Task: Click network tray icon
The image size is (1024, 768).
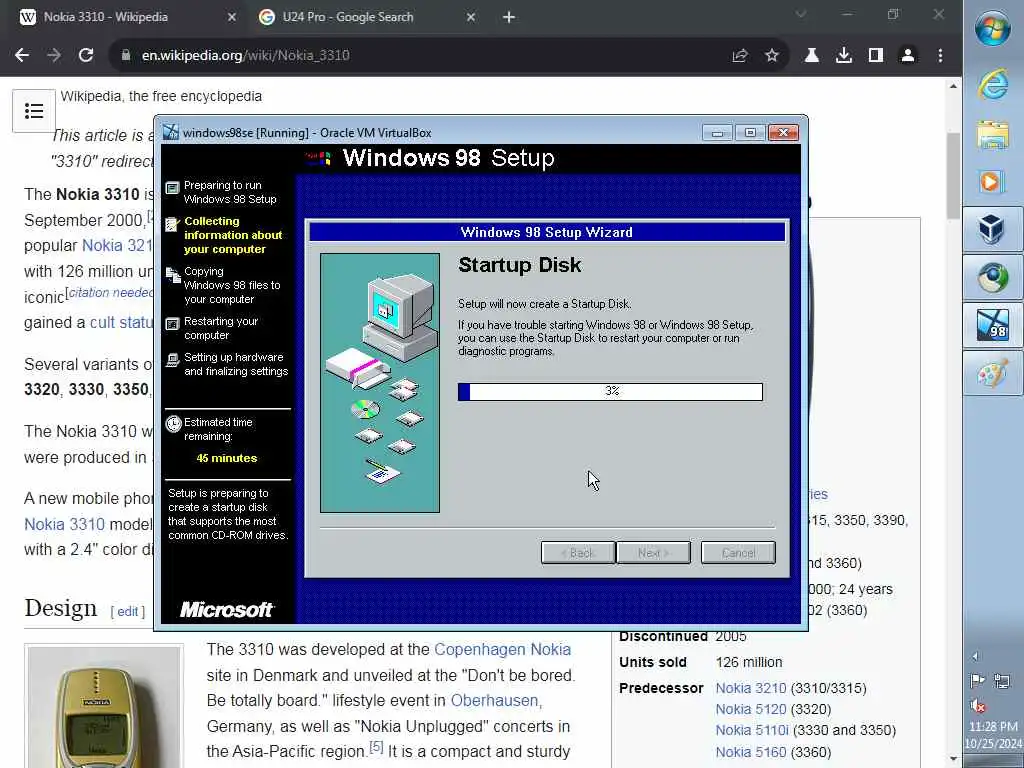Action: (1002, 681)
